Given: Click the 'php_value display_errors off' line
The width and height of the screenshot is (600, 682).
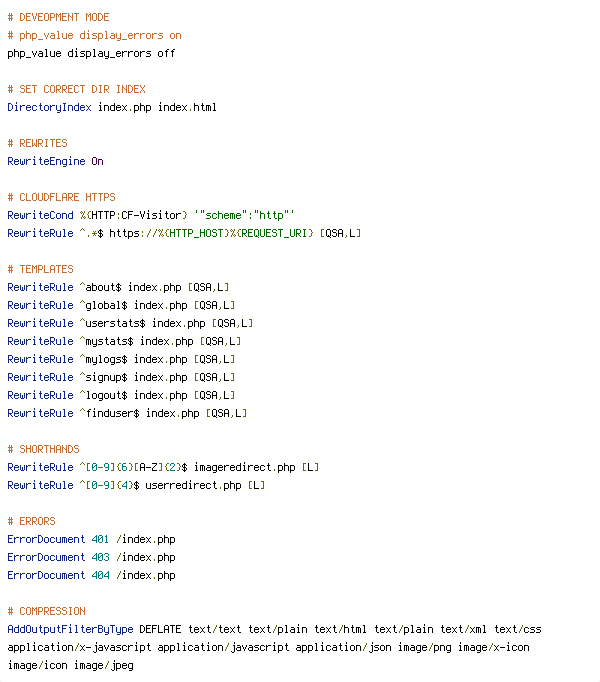Looking at the screenshot, I should click(x=91, y=53).
